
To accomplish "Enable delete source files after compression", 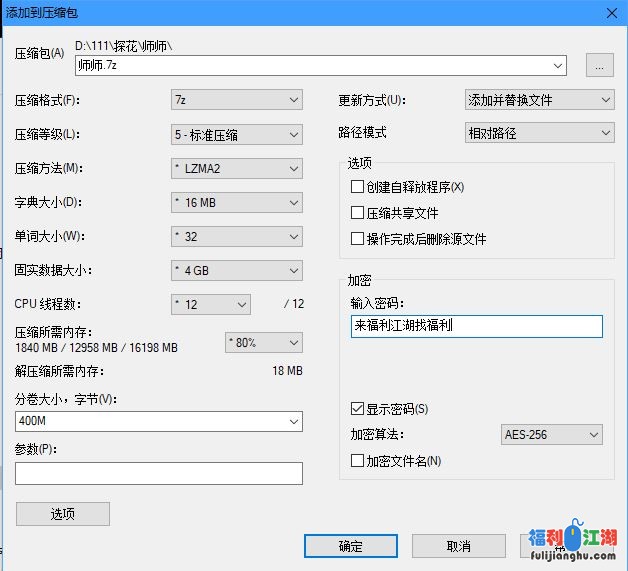I will tap(357, 239).
